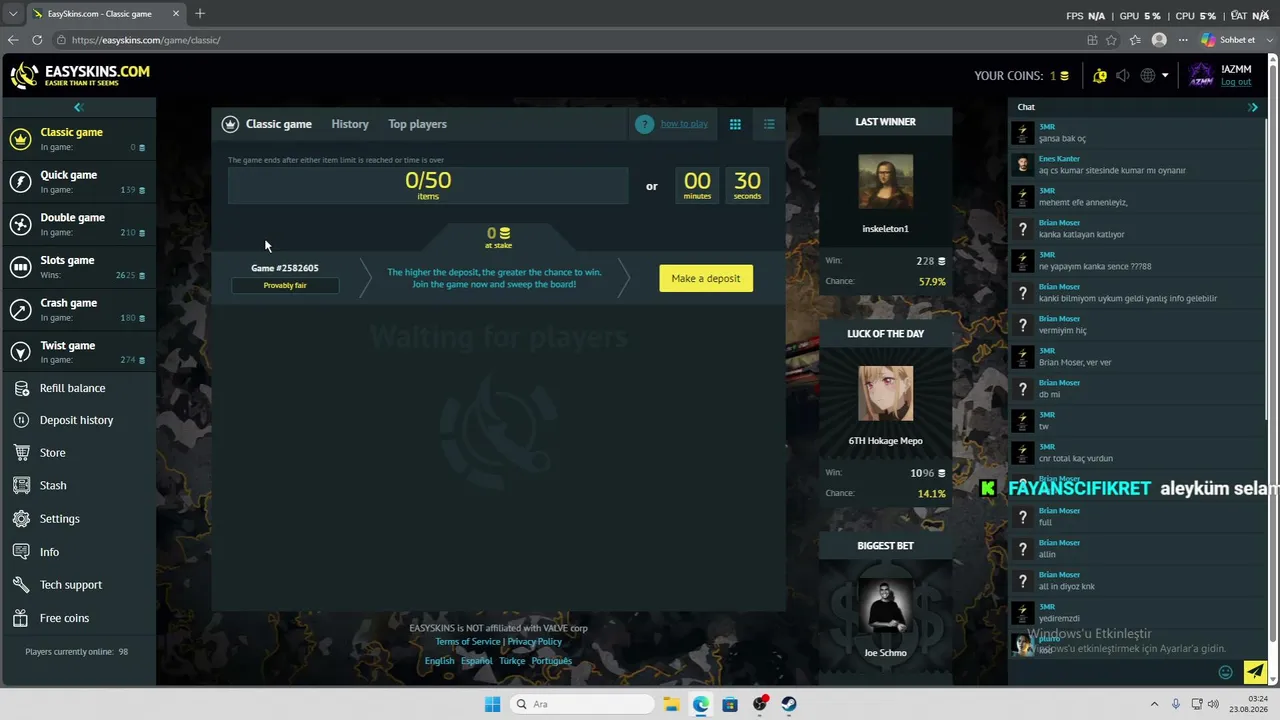Open the Stash icon
This screenshot has height=720, width=1280.
[x=21, y=486]
